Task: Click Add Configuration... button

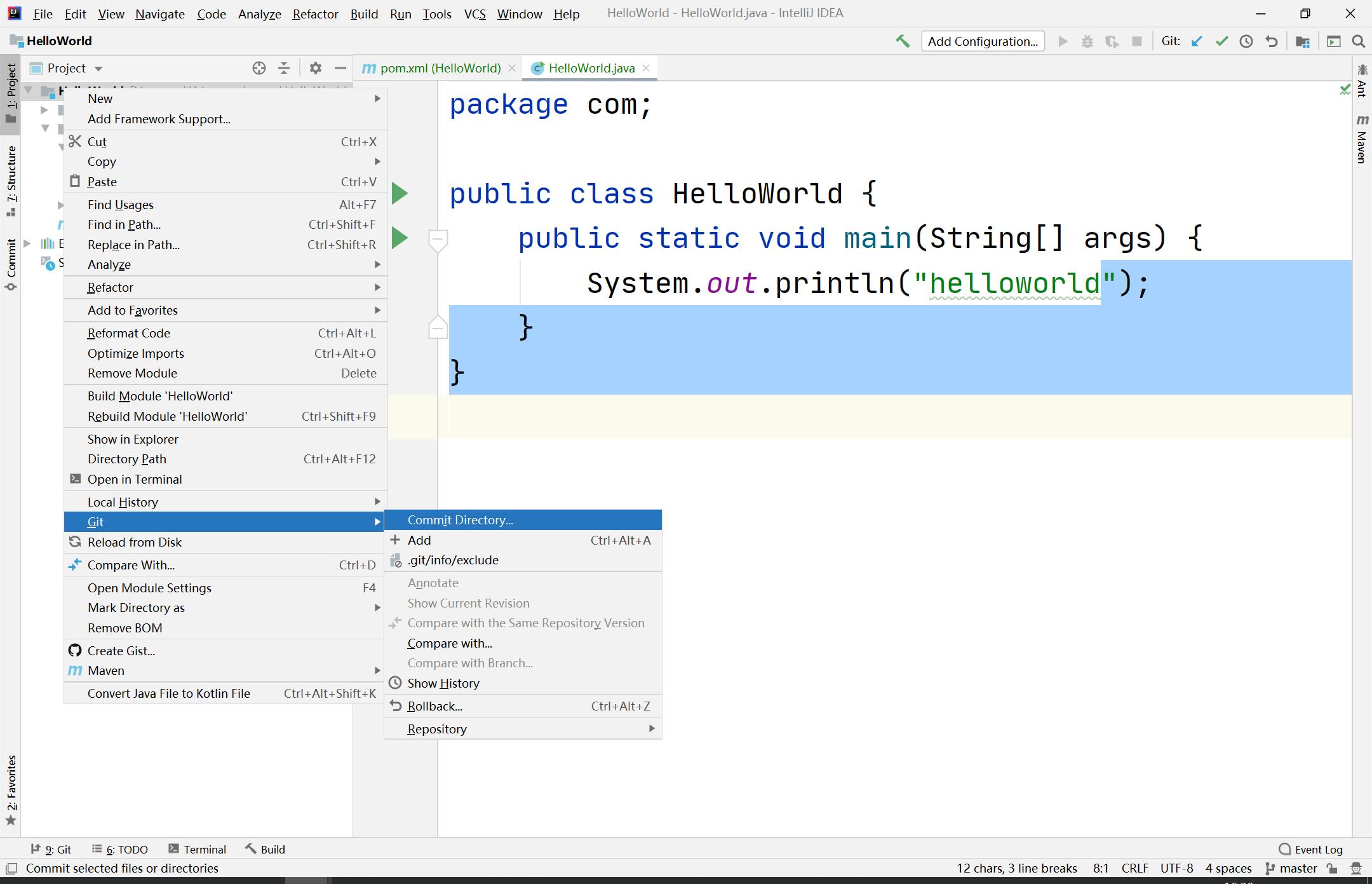Action: click(x=983, y=41)
